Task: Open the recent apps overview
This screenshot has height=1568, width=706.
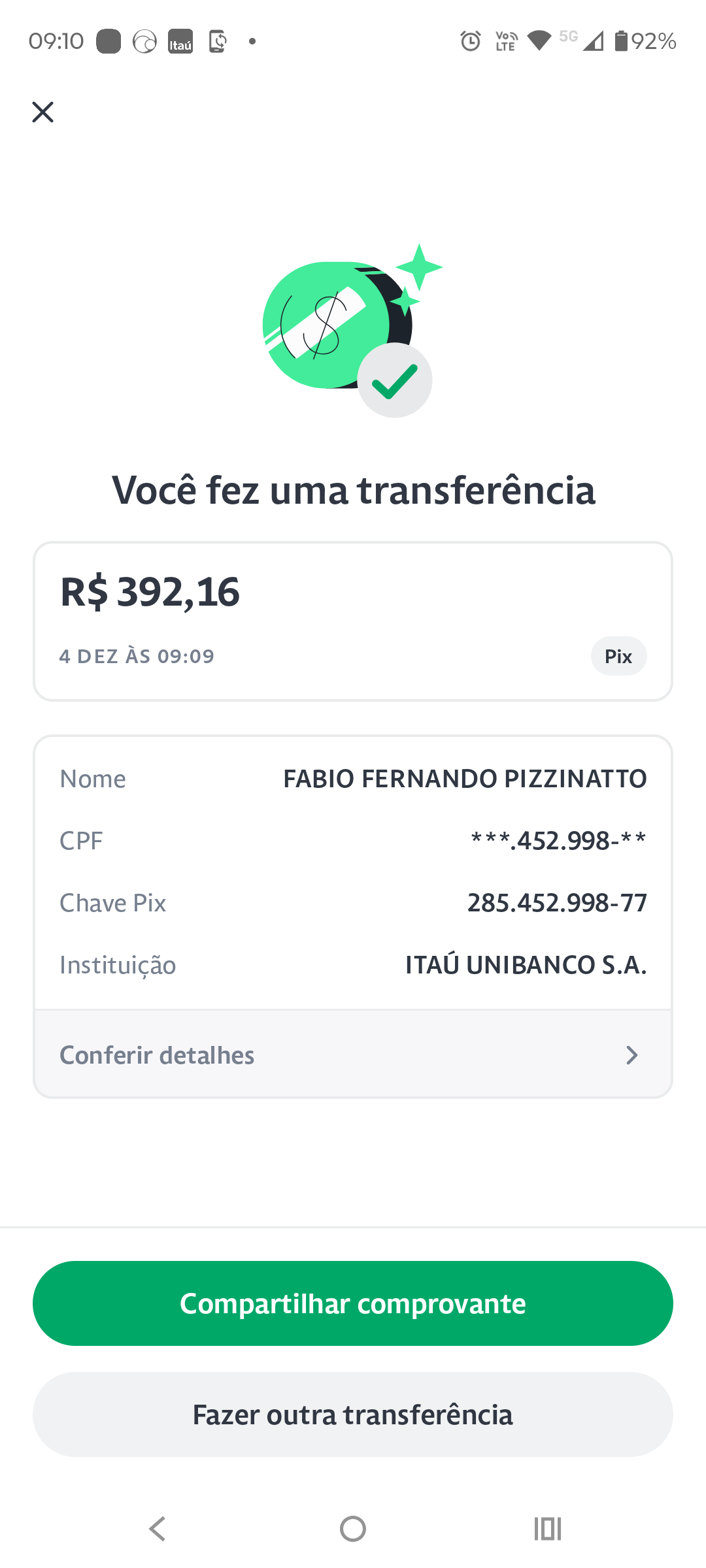Action: point(548,1529)
